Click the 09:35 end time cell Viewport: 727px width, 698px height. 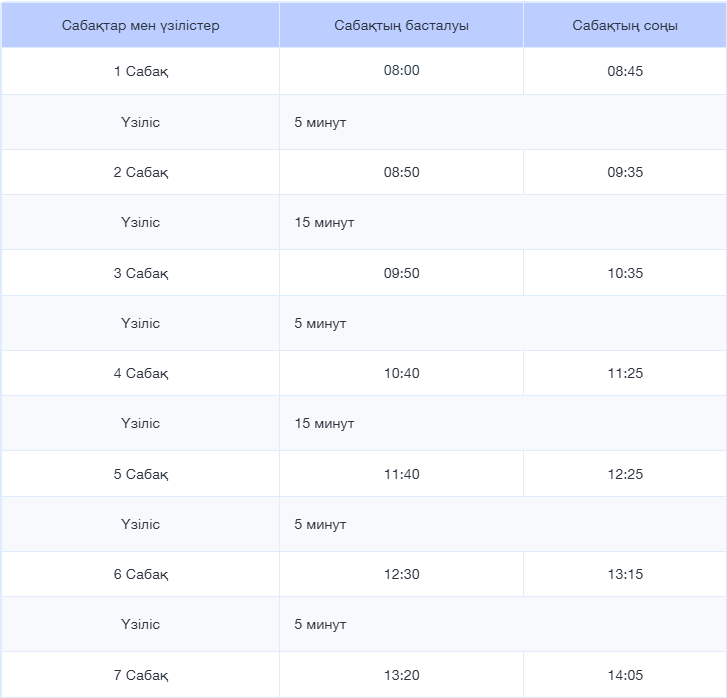(x=625, y=172)
